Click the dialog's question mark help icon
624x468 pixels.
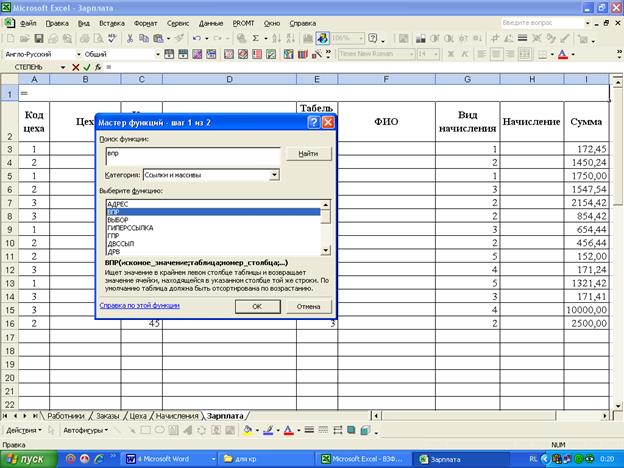(313, 122)
